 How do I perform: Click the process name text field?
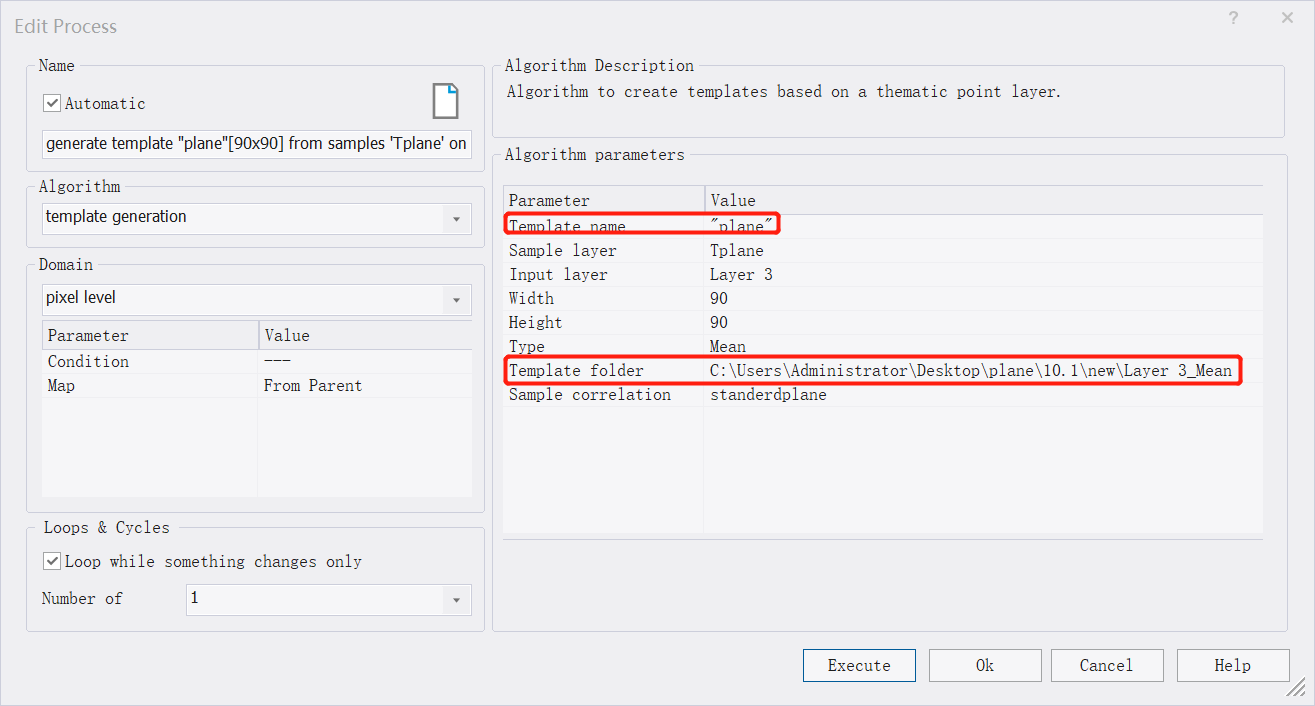point(256,144)
